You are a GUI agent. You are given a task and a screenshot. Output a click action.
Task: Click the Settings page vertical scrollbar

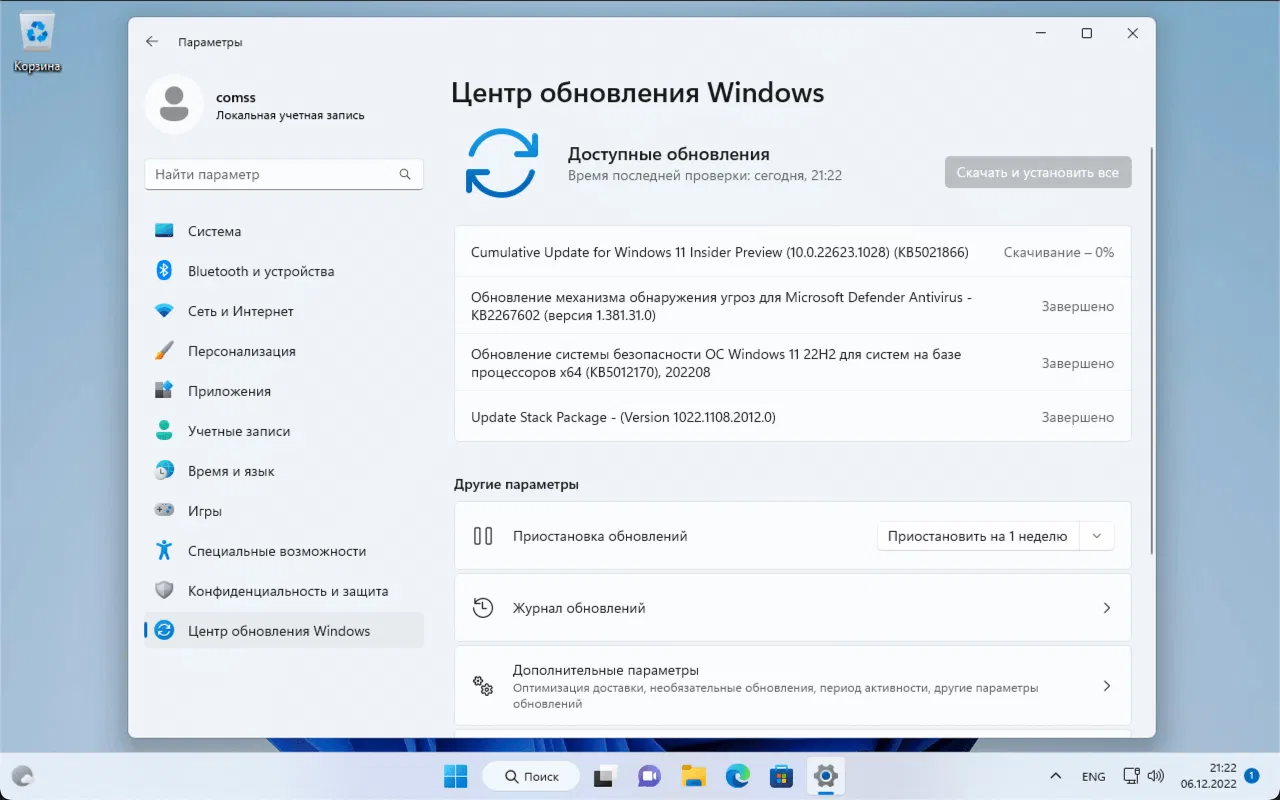coord(1152,350)
